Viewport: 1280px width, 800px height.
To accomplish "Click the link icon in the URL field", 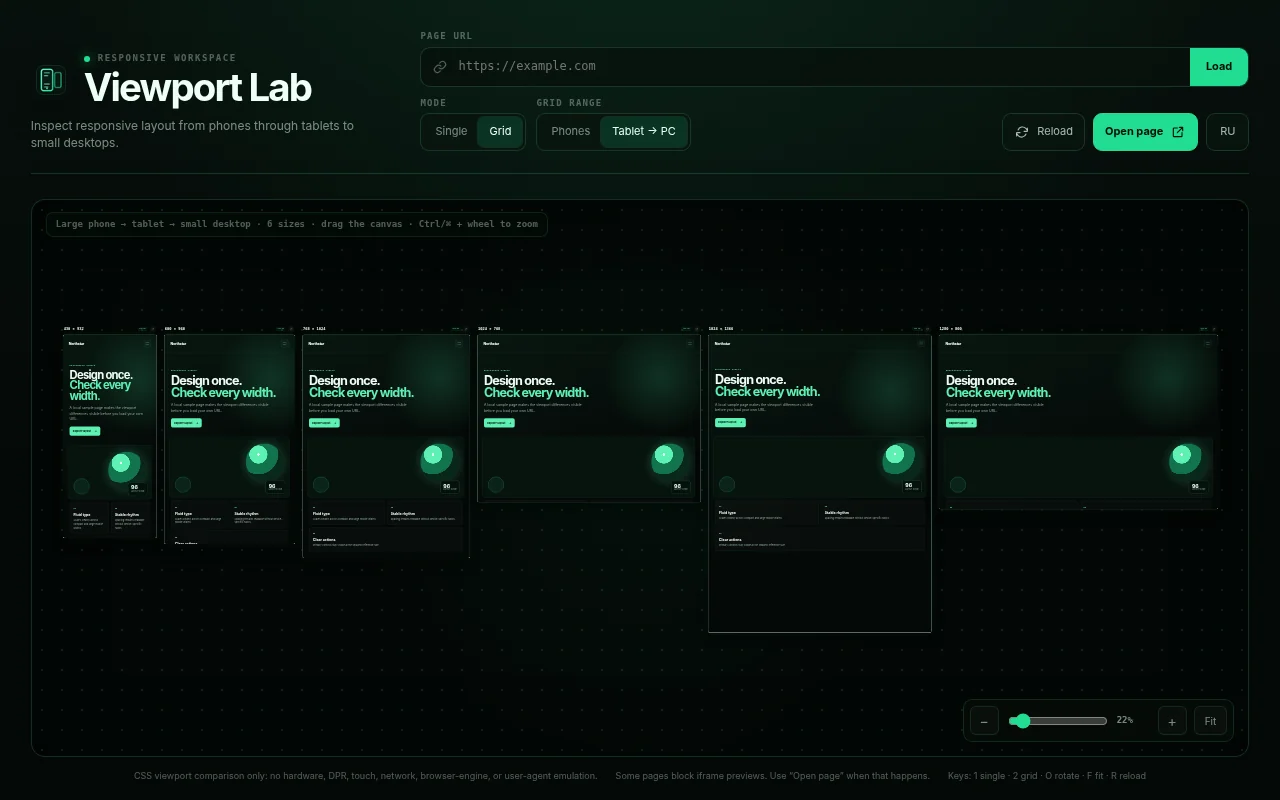I will click(x=440, y=67).
